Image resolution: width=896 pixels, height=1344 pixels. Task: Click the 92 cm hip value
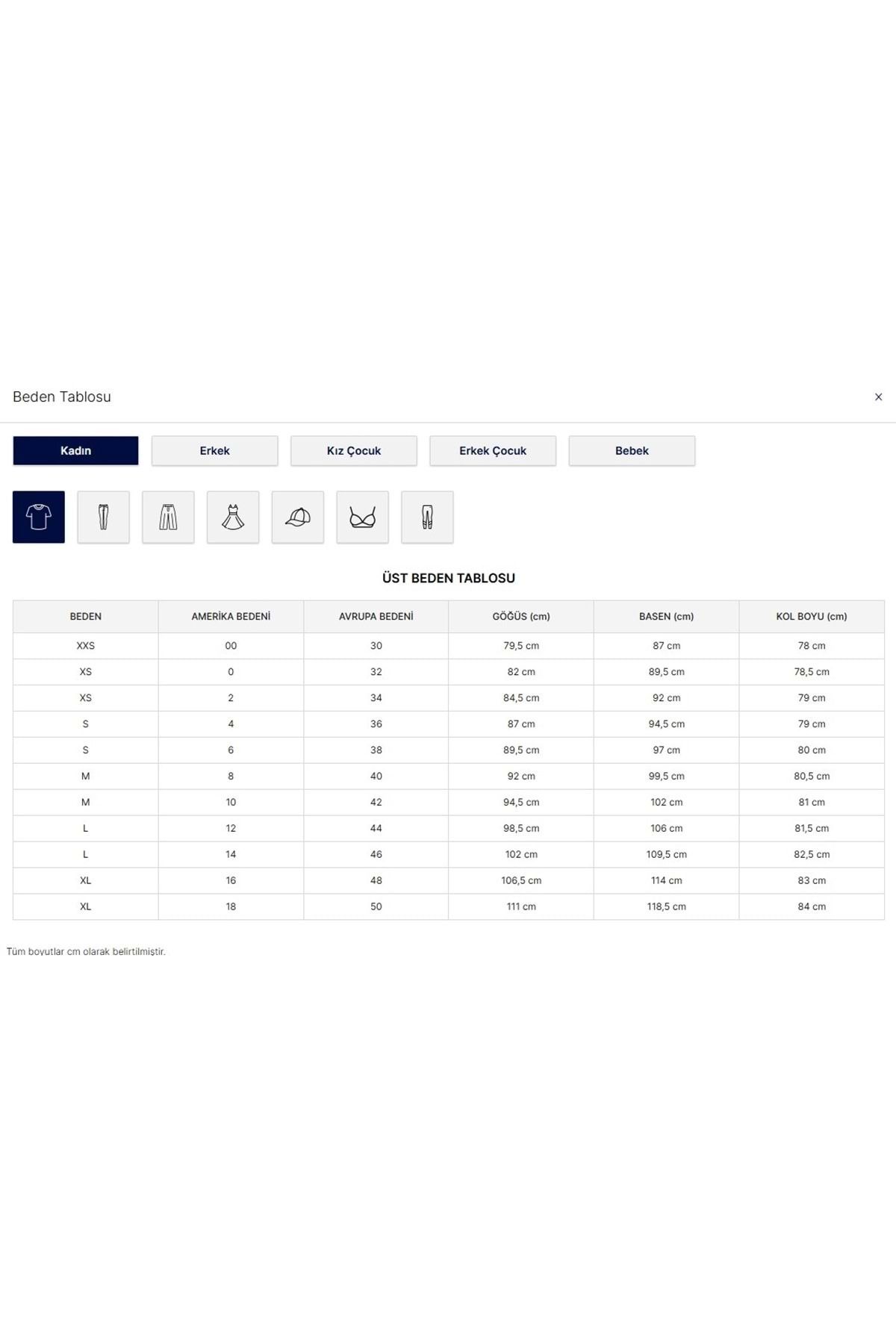(x=667, y=698)
